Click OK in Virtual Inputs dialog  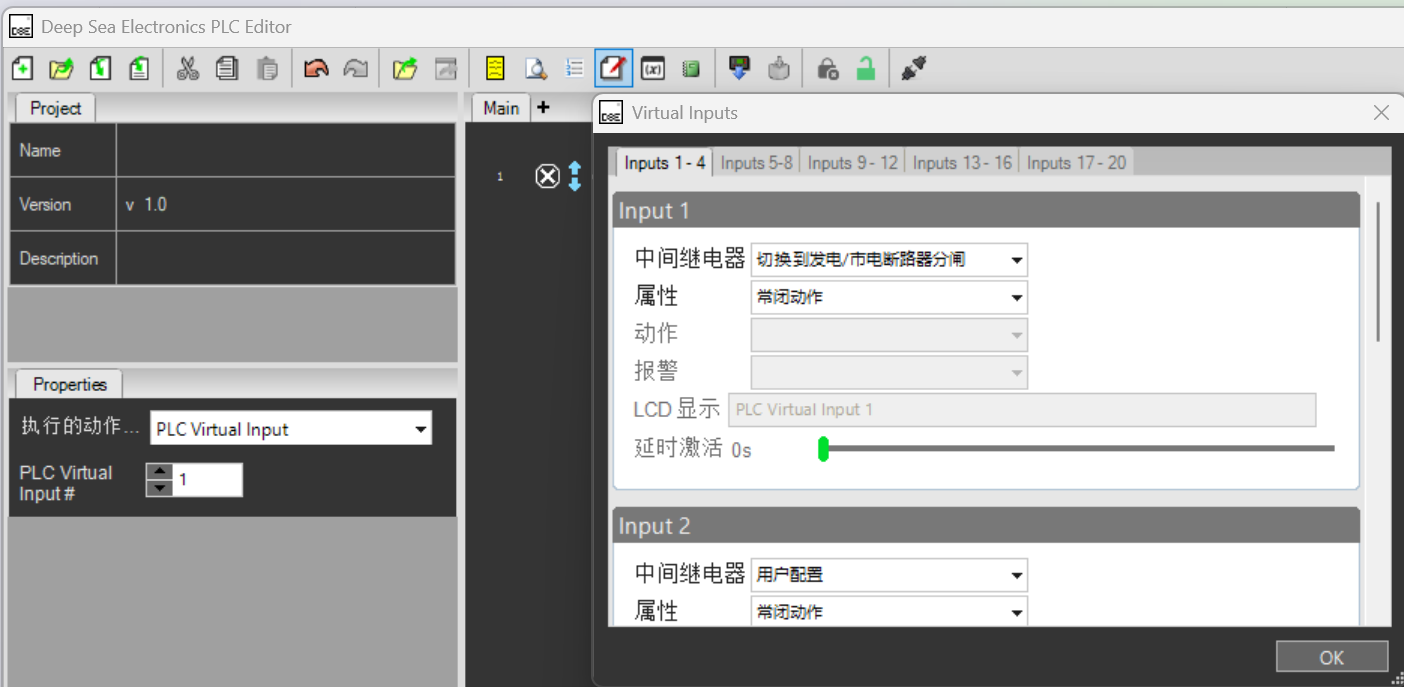(1332, 657)
